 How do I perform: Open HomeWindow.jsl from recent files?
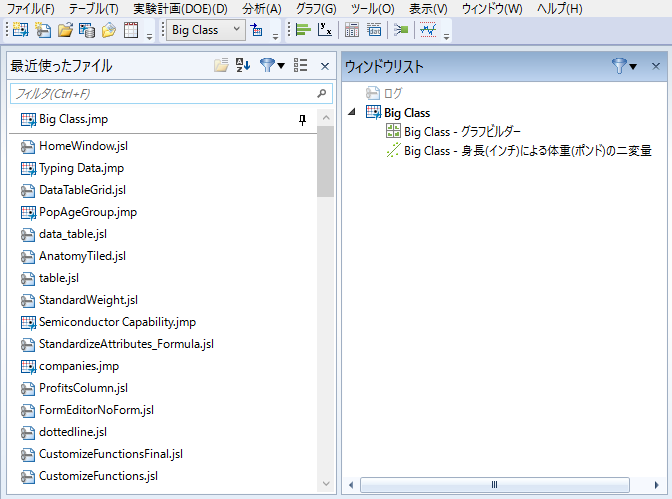pyautogui.click(x=83, y=146)
